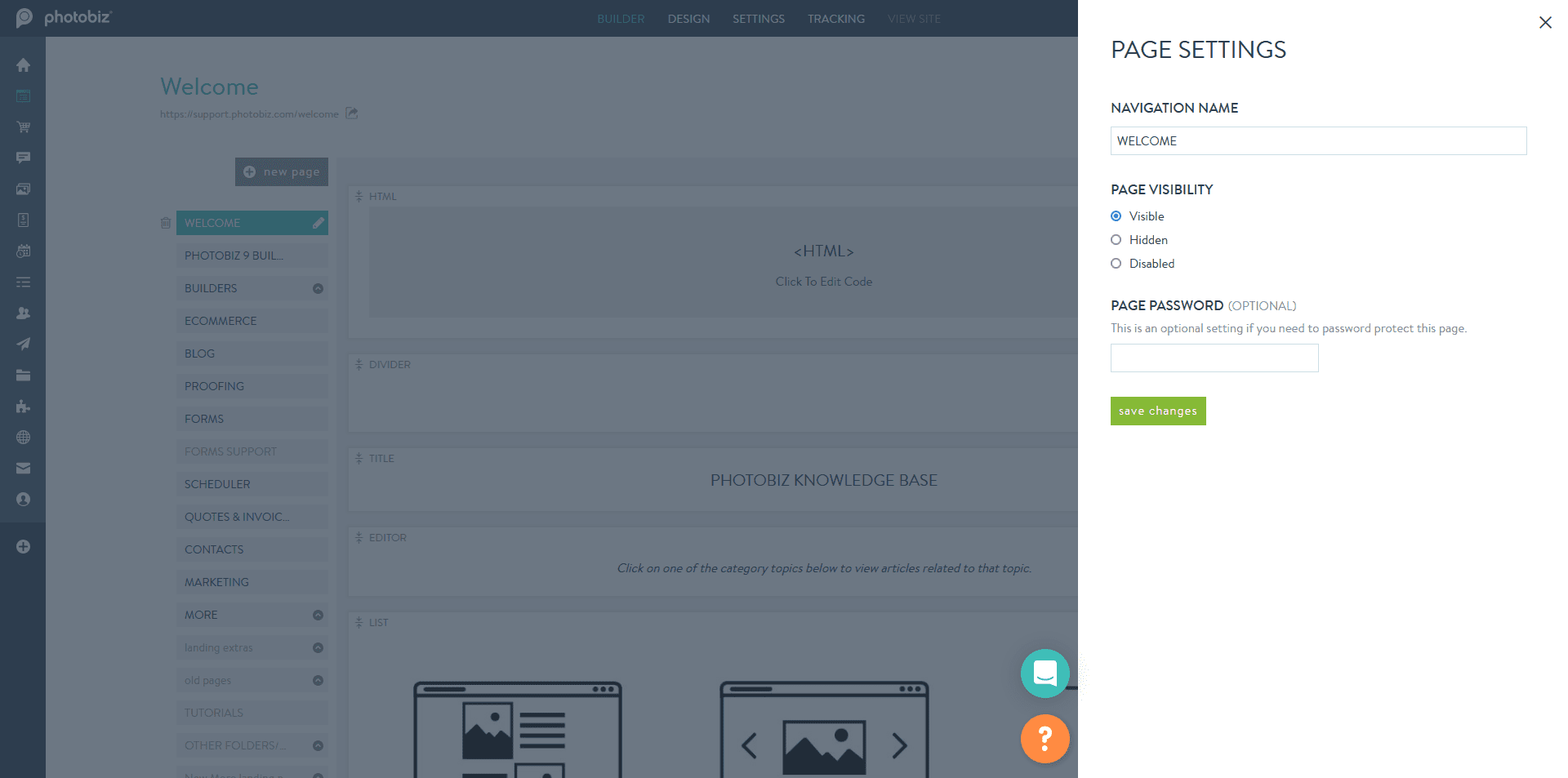This screenshot has height=778, width=1568.
Task: Open the Scheduler calendar icon
Action: 23,251
